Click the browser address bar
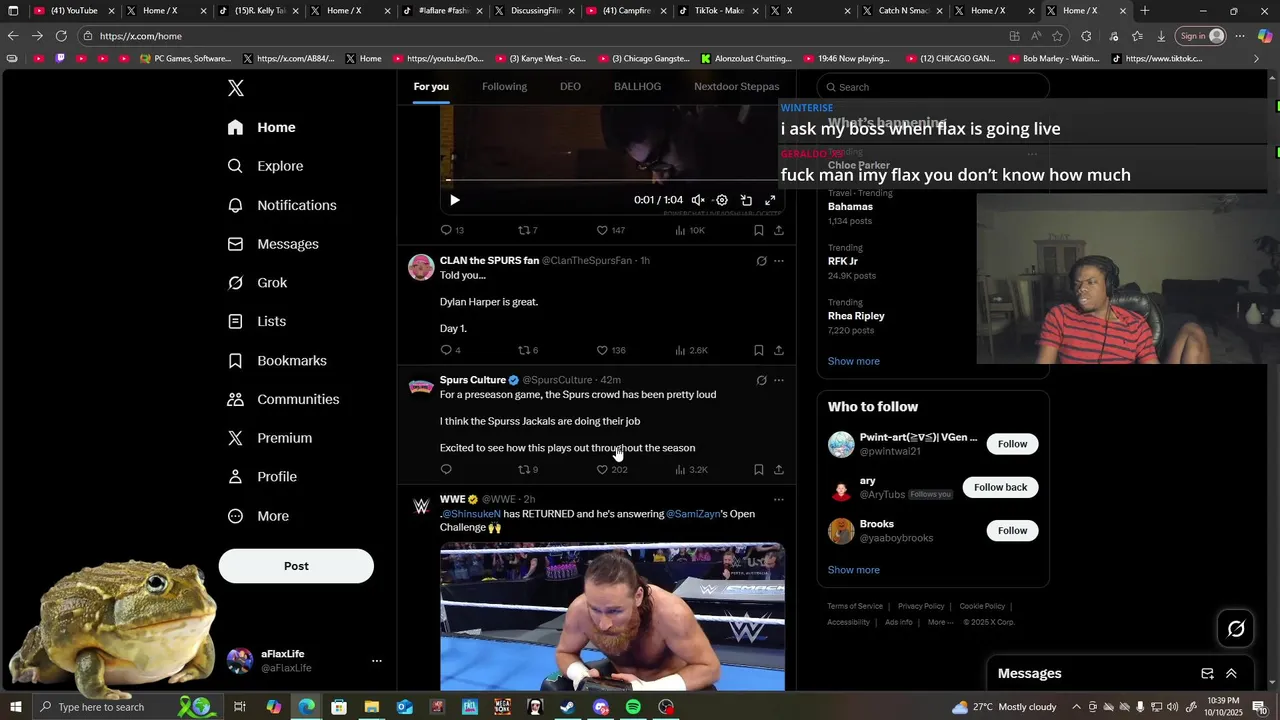This screenshot has width=1280, height=720. (540, 36)
